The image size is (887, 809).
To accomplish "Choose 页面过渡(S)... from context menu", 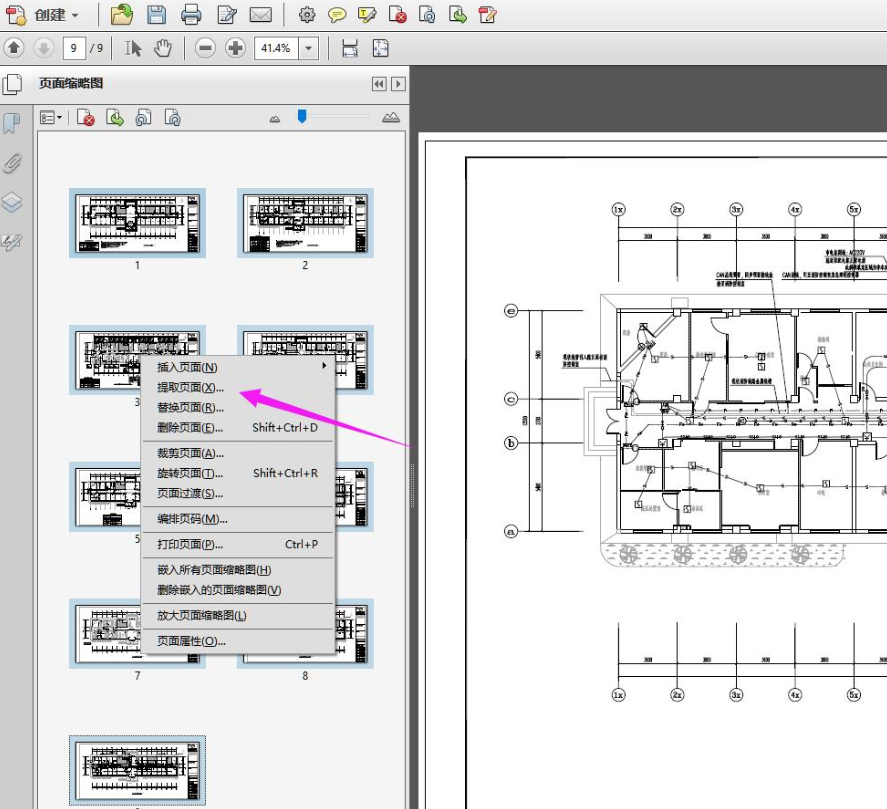I will pyautogui.click(x=238, y=493).
